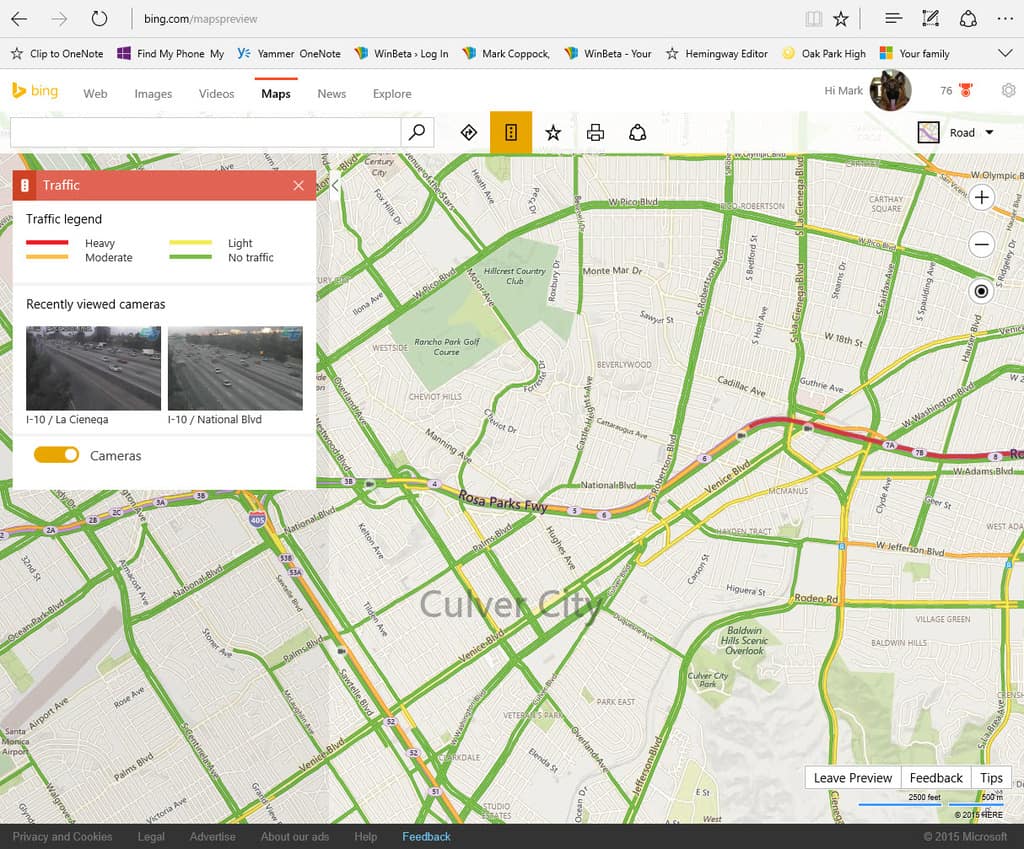The image size is (1024, 849).
Task: Center map on my location
Action: pyautogui.click(x=981, y=291)
